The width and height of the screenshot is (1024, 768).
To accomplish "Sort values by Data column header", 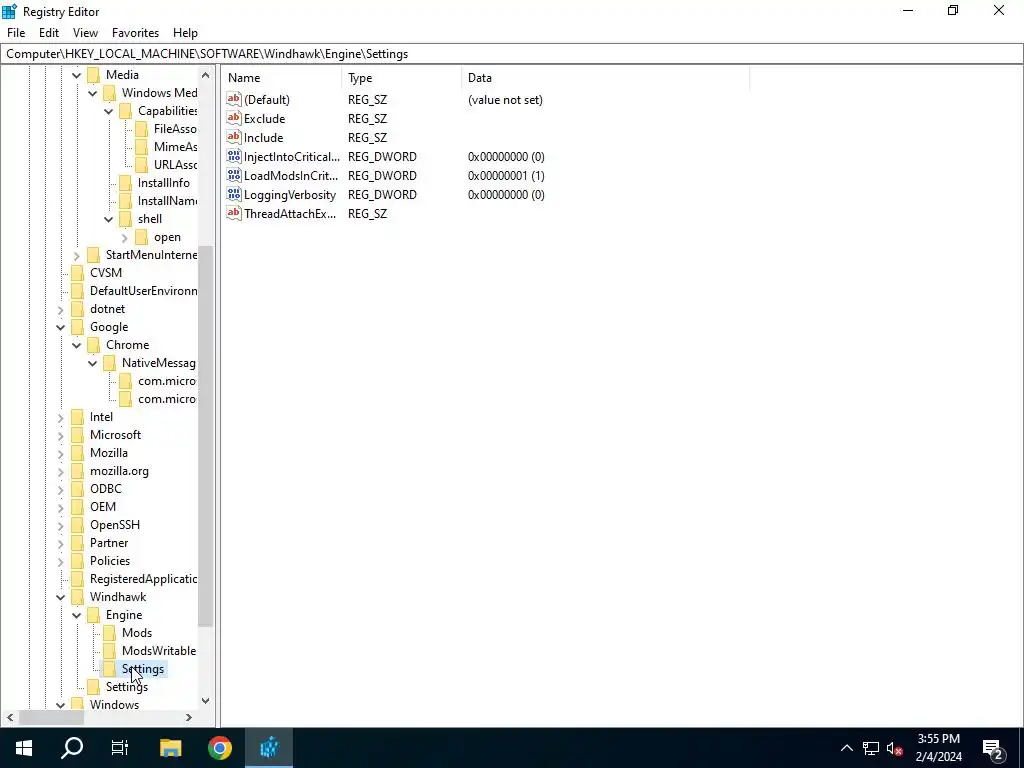I will click(x=605, y=78).
